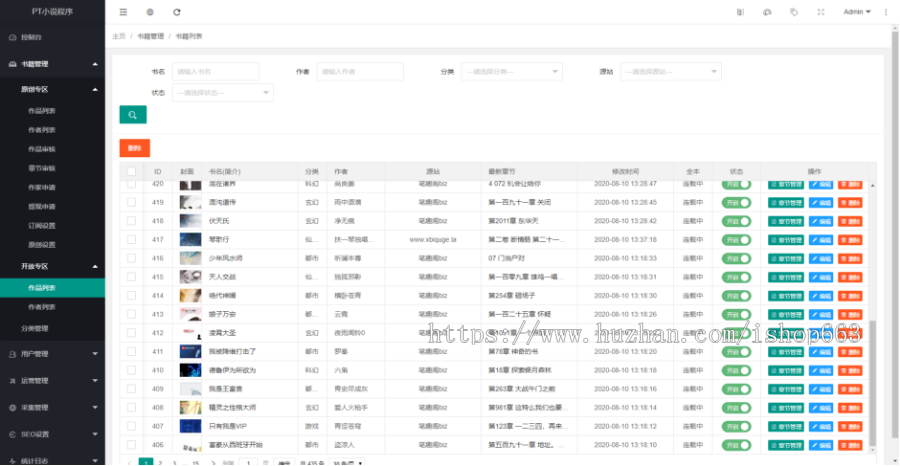This screenshot has width=900, height=466.
Task: Click the 书名 book name input field
Action: (215, 72)
